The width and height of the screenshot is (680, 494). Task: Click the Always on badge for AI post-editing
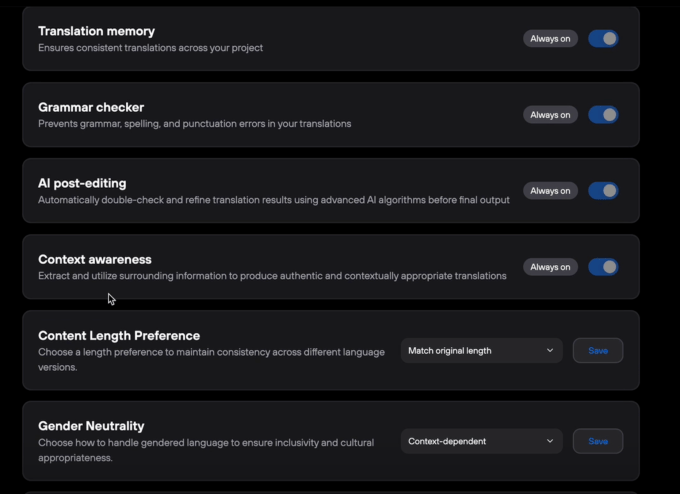click(x=550, y=191)
